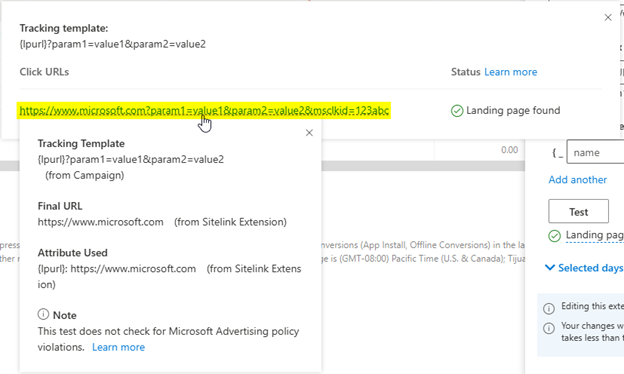Close the tracking template test dialog
Screen dimensions: 624x374
608,18
